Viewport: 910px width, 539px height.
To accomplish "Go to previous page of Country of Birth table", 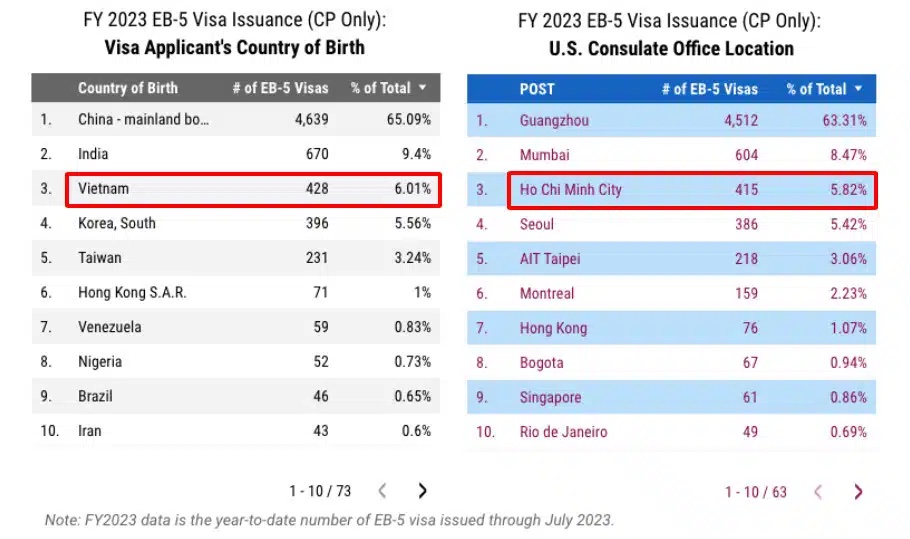I will point(382,491).
